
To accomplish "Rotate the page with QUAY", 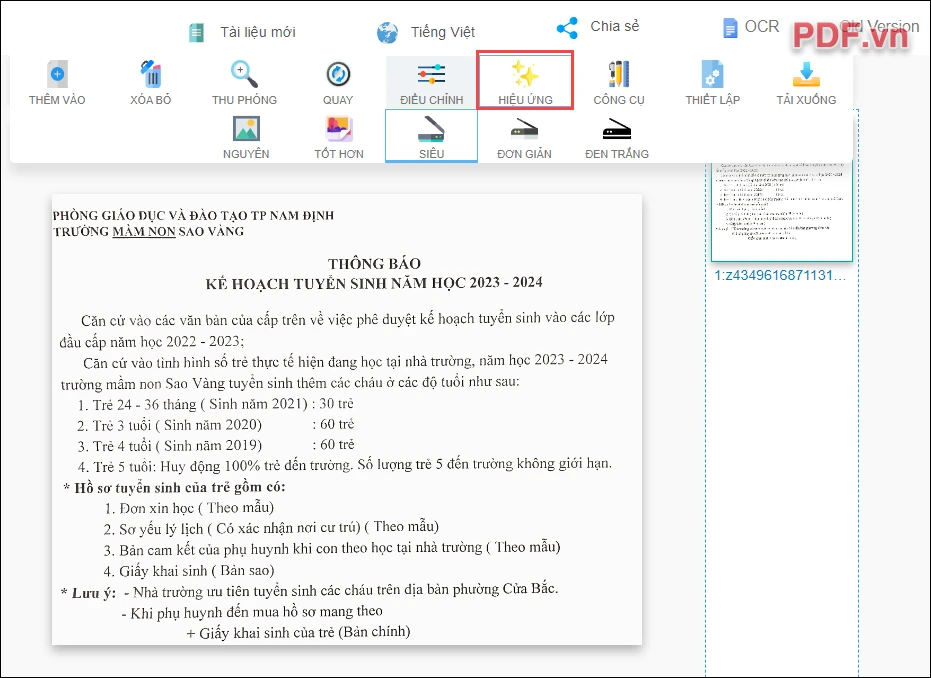I will 338,83.
